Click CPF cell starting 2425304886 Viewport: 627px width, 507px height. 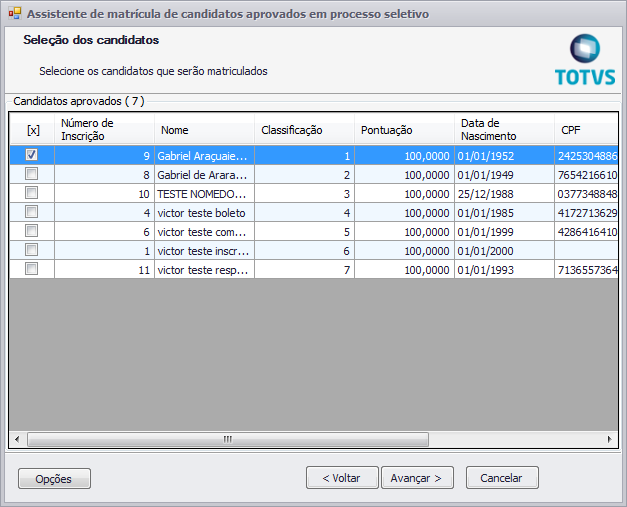click(586, 156)
